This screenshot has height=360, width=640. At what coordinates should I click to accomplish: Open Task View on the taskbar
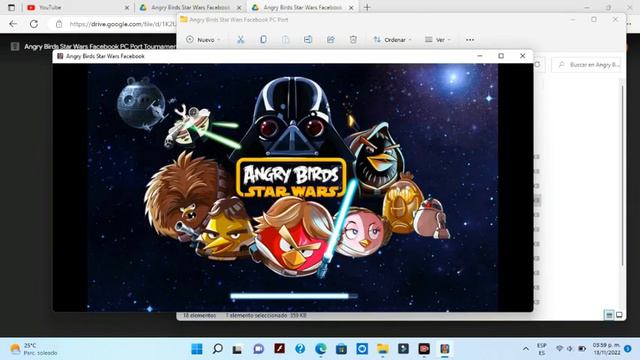point(238,349)
